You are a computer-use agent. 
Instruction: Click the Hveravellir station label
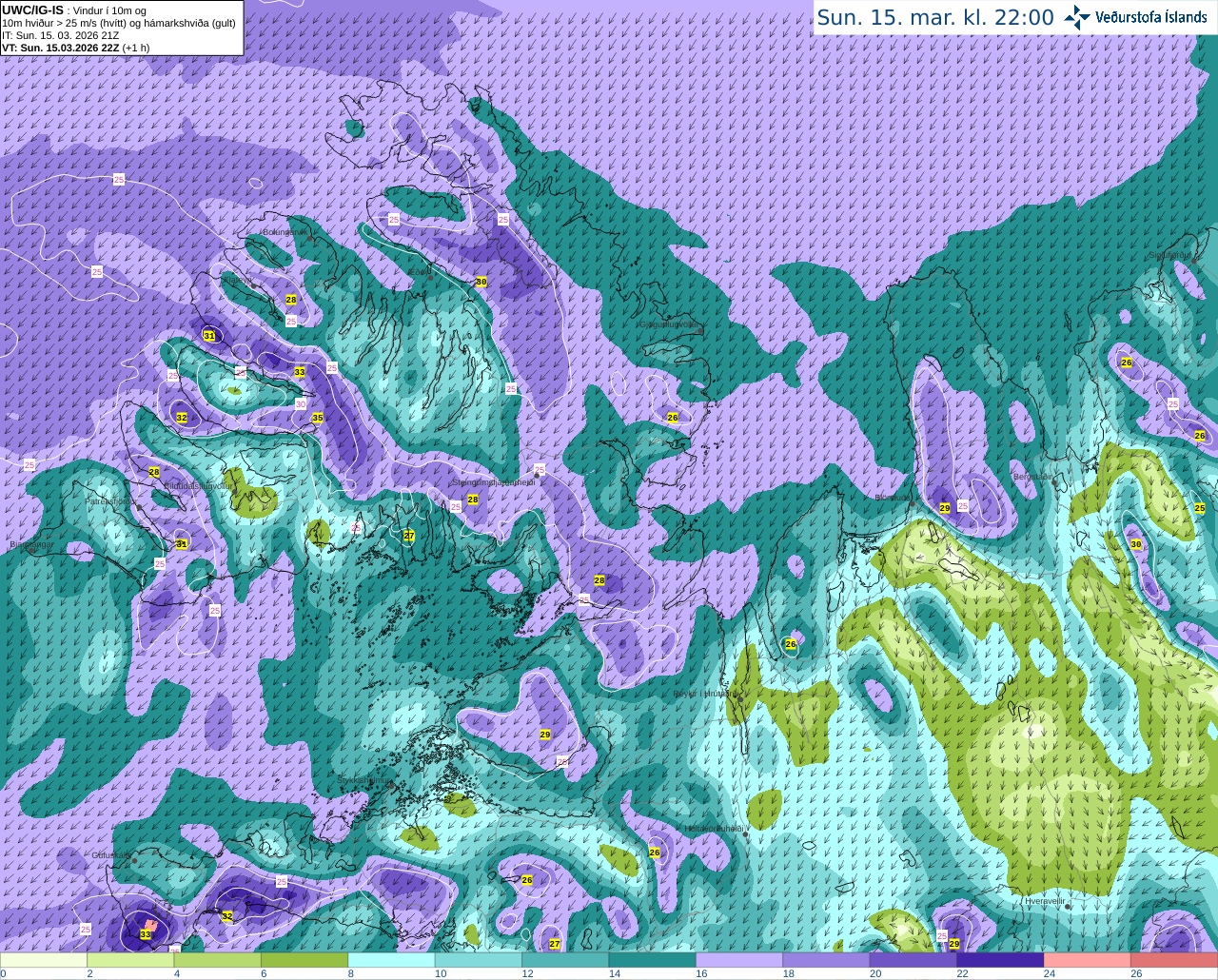click(1046, 900)
